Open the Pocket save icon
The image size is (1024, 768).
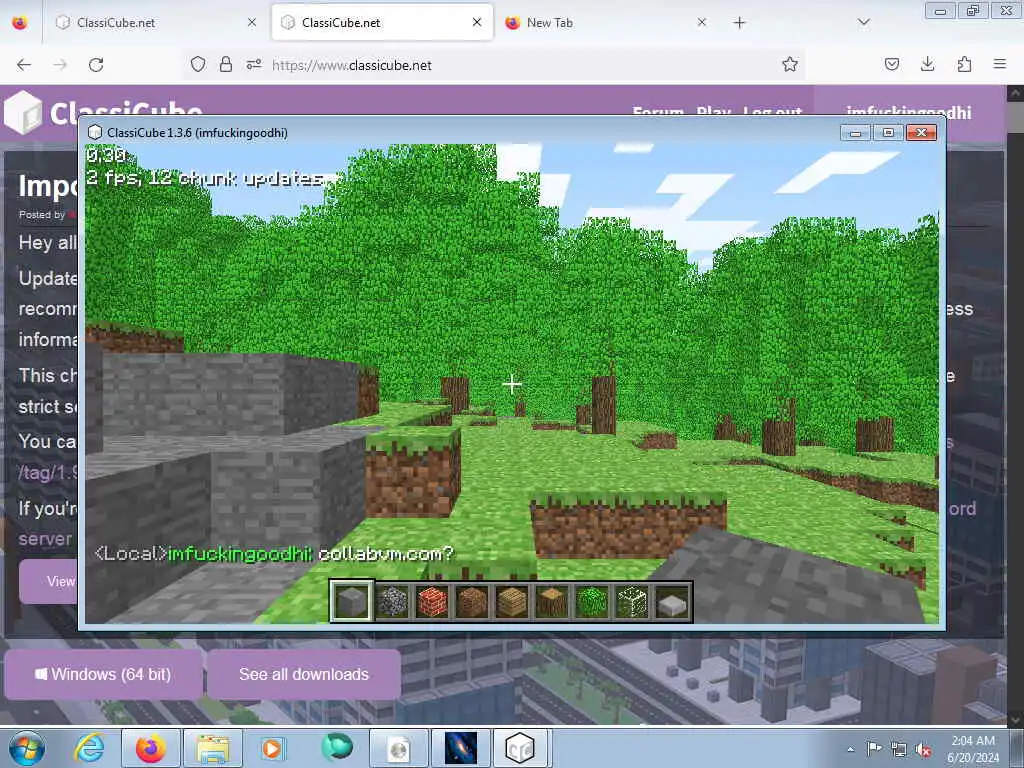tap(891, 65)
